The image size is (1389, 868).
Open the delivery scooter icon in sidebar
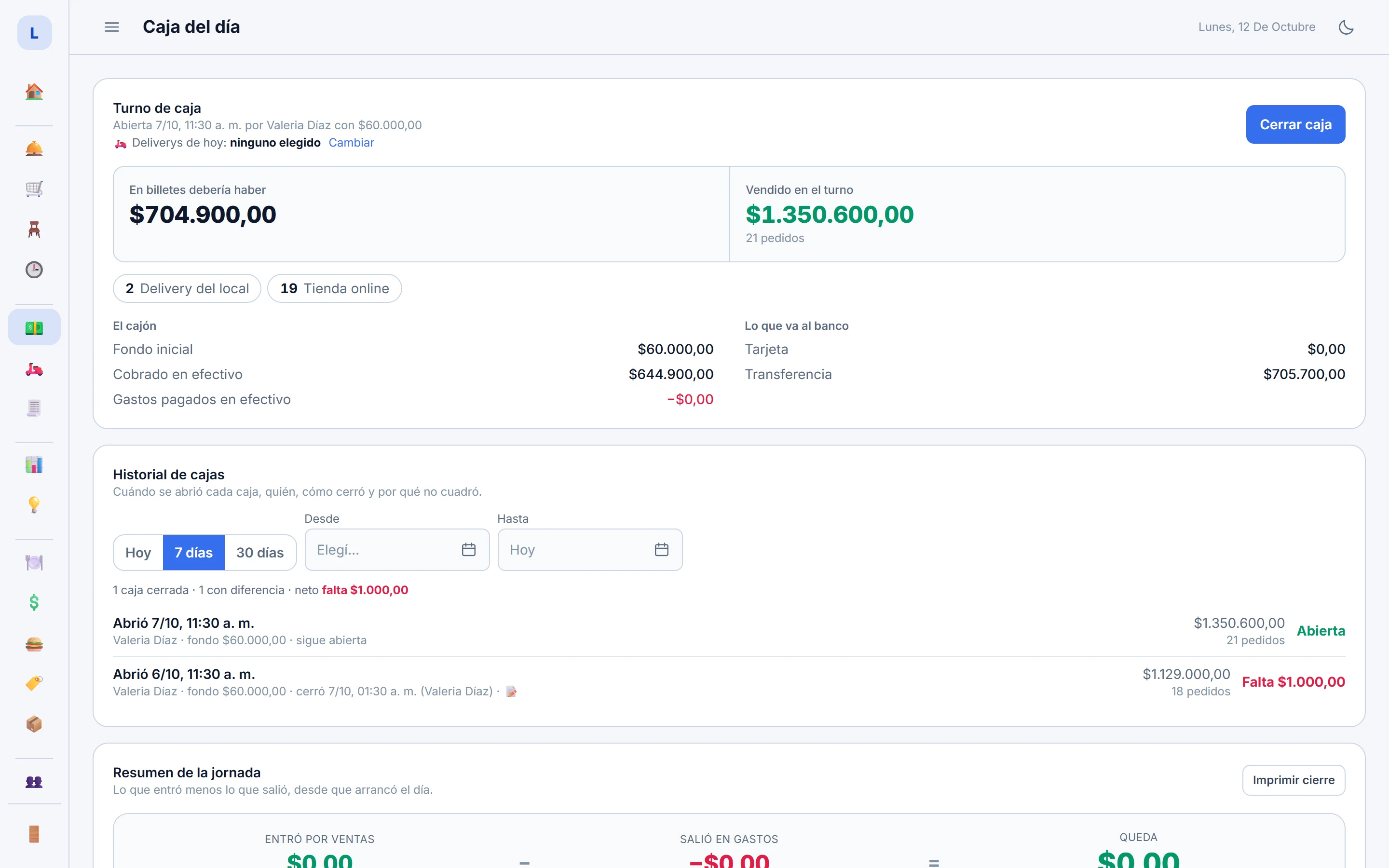(34, 369)
